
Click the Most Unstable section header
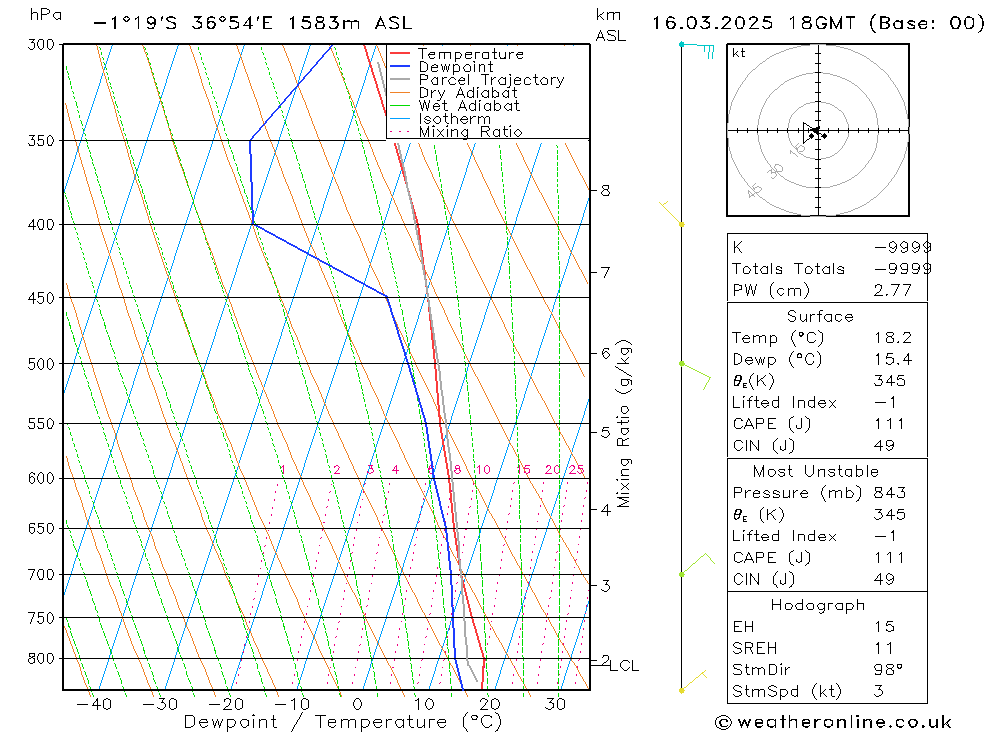816,471
